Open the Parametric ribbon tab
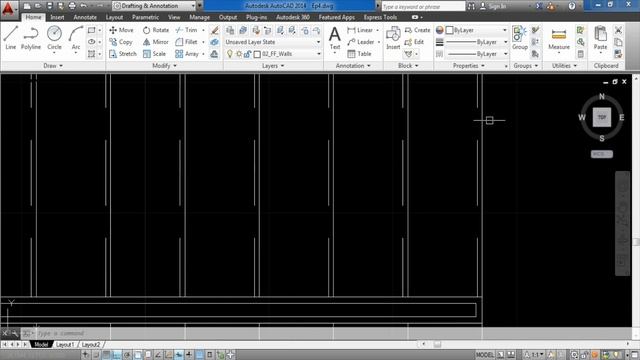This screenshot has height=360, width=640. pos(145,17)
